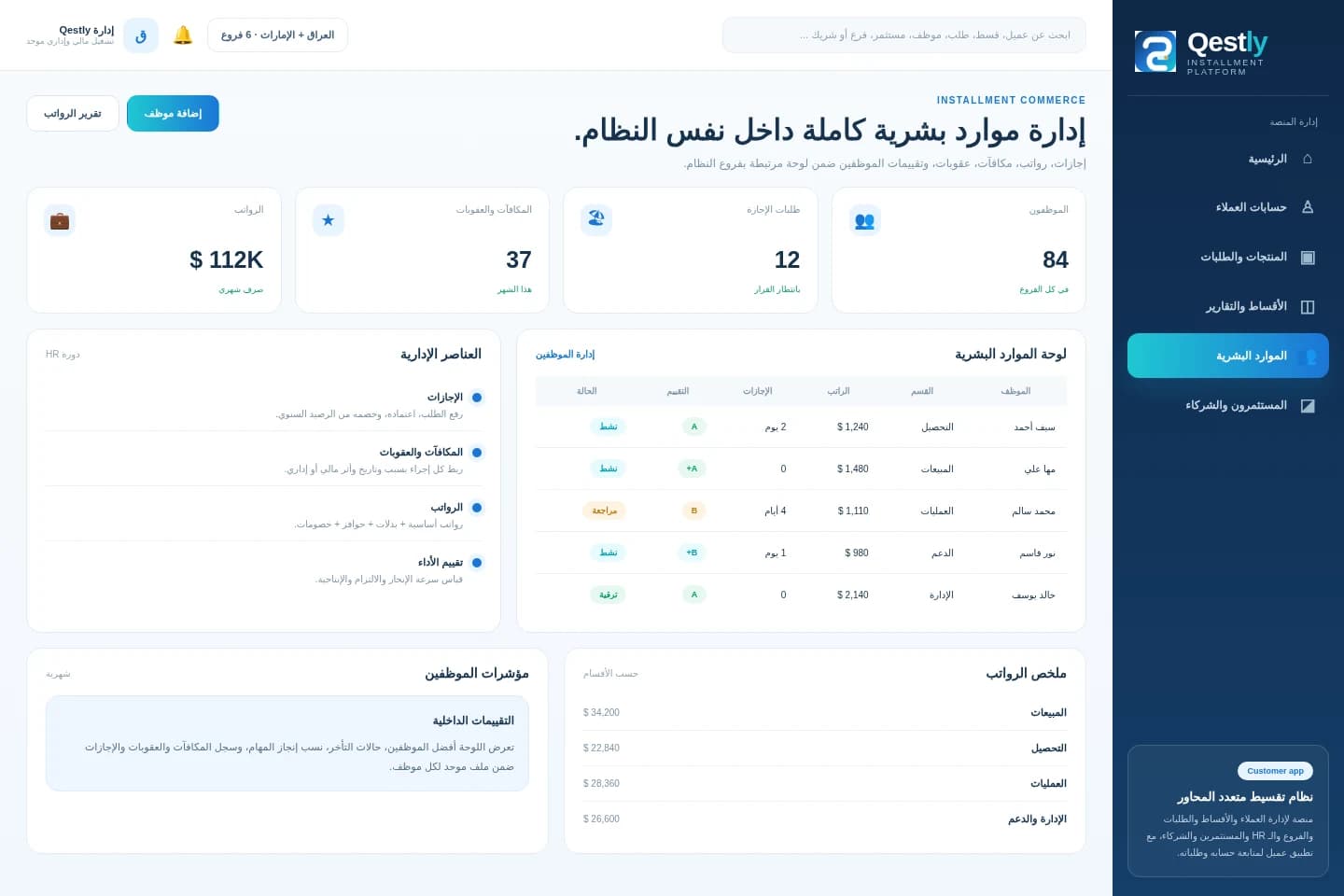Click the إضافة موظف button

173,113
